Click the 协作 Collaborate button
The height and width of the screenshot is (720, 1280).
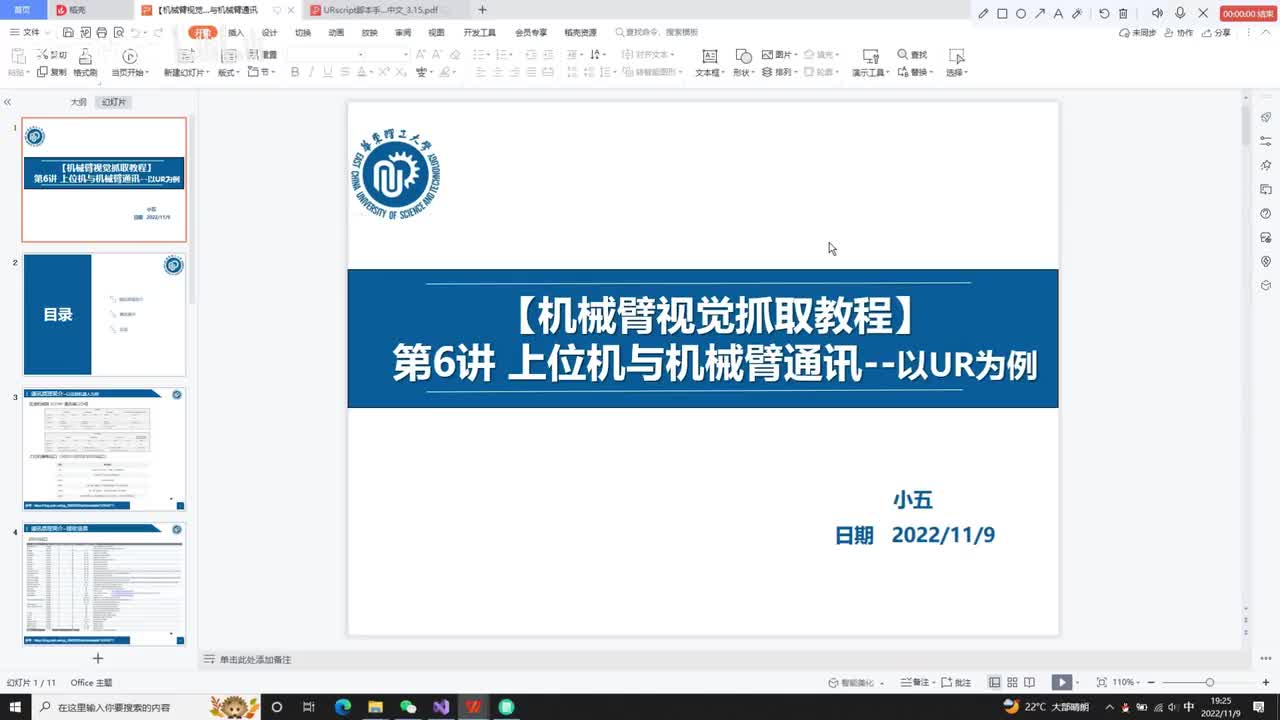click(1179, 33)
